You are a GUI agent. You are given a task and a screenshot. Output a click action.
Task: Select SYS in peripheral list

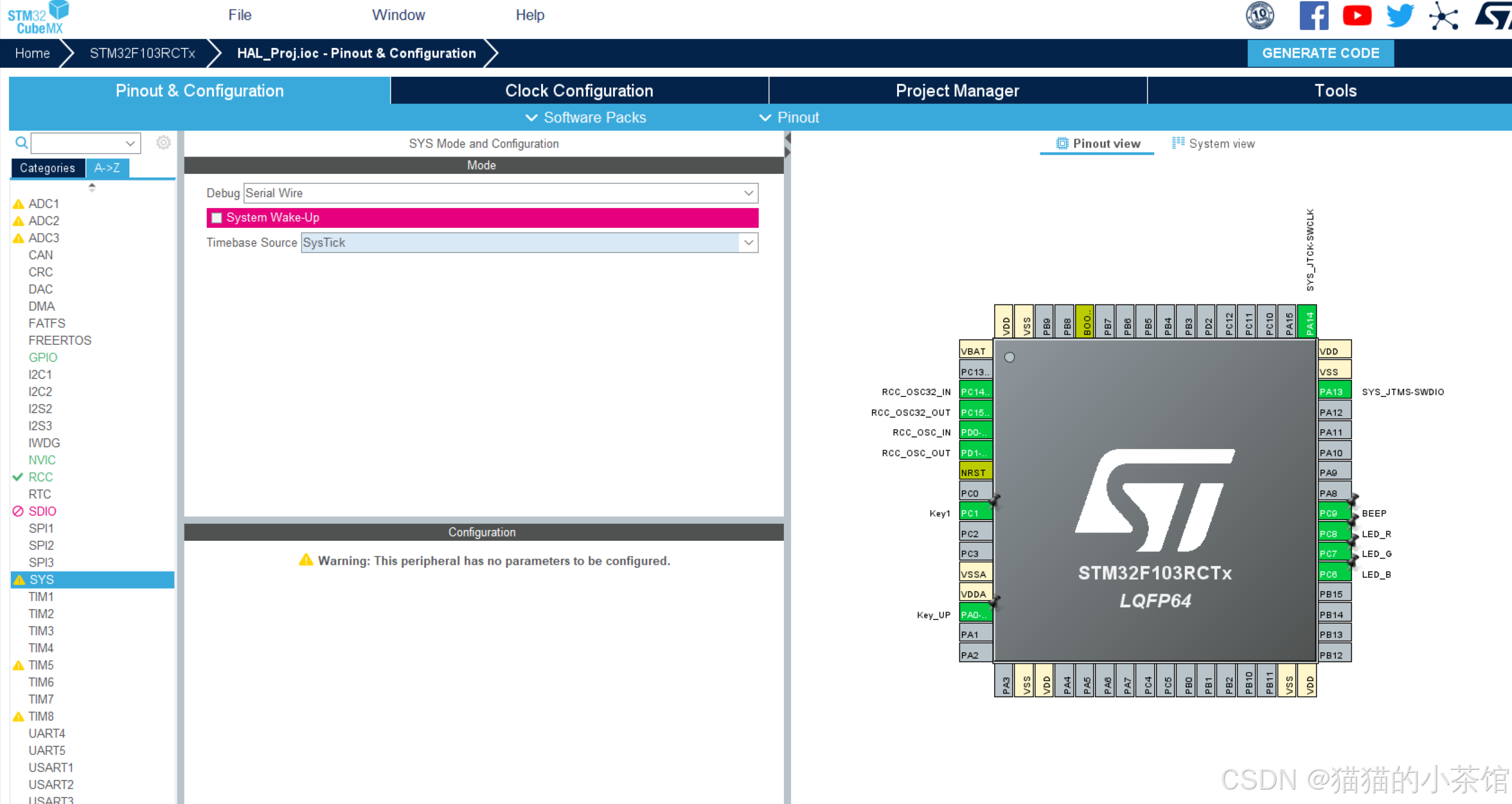92,580
